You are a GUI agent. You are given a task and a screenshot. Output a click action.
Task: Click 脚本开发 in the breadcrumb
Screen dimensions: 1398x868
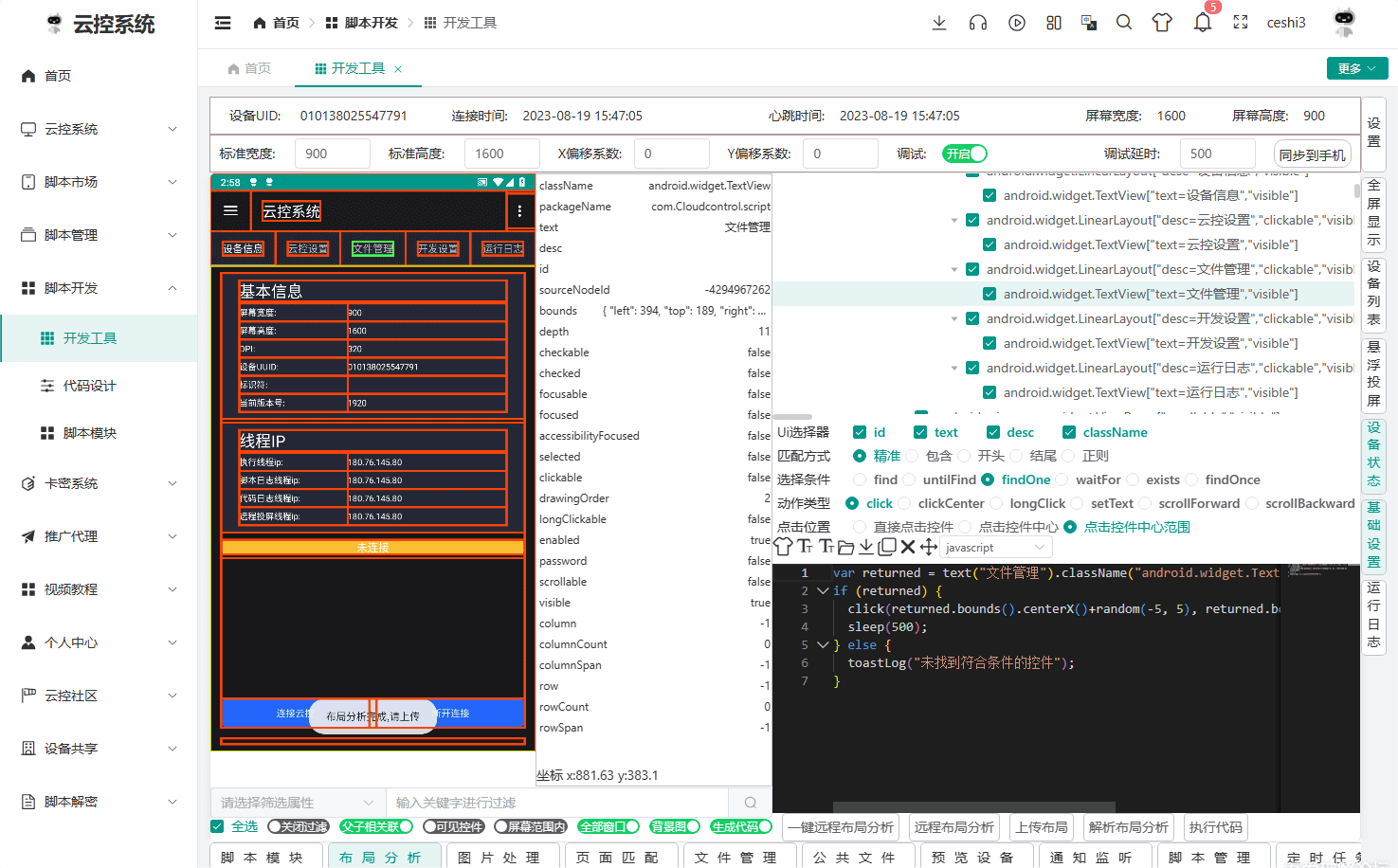tap(361, 23)
